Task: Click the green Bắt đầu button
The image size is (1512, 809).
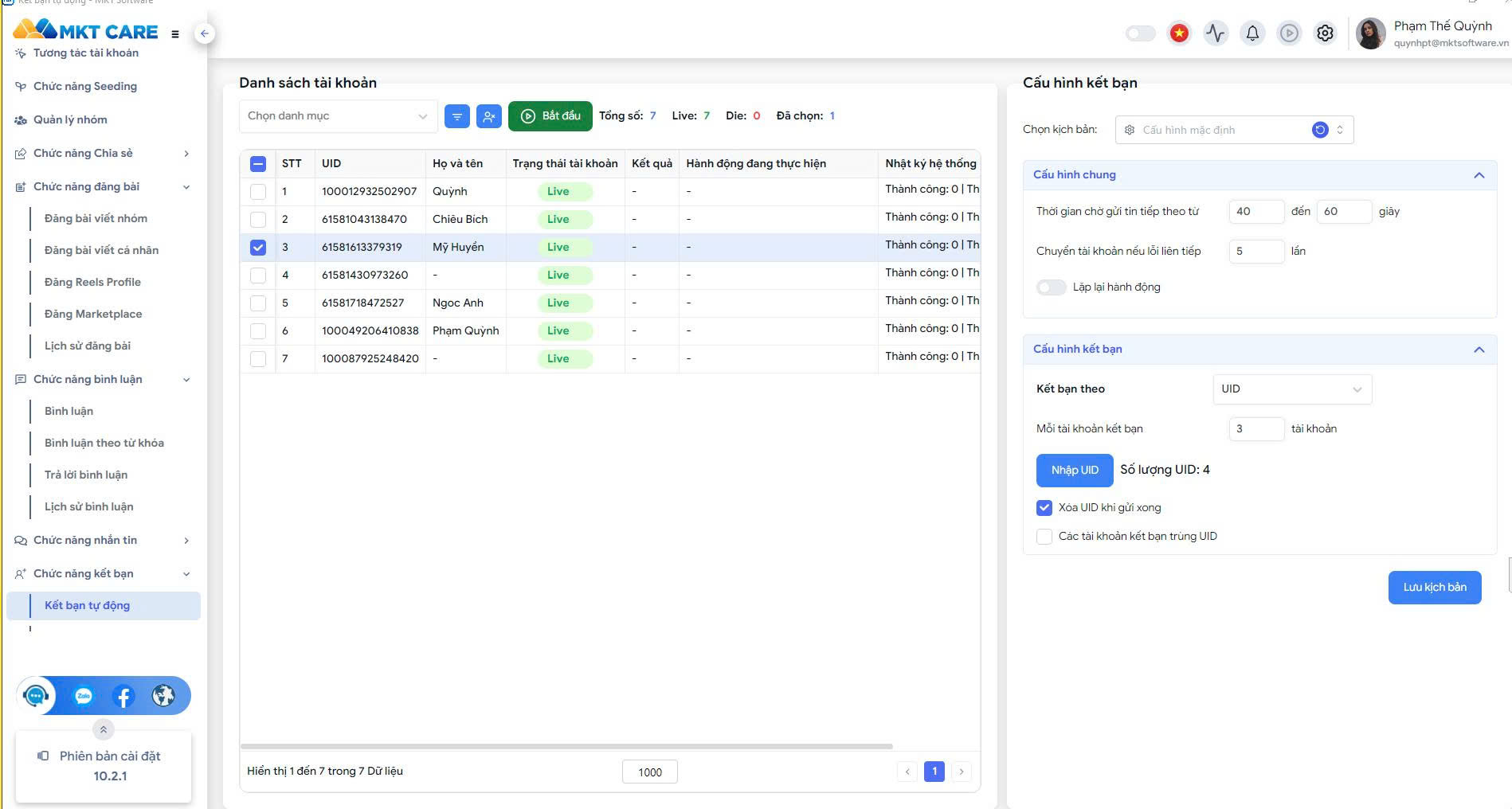Action: 550,116
